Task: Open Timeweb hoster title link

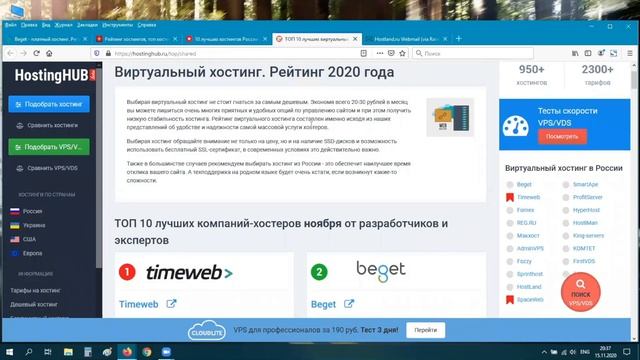Action: coord(138,304)
